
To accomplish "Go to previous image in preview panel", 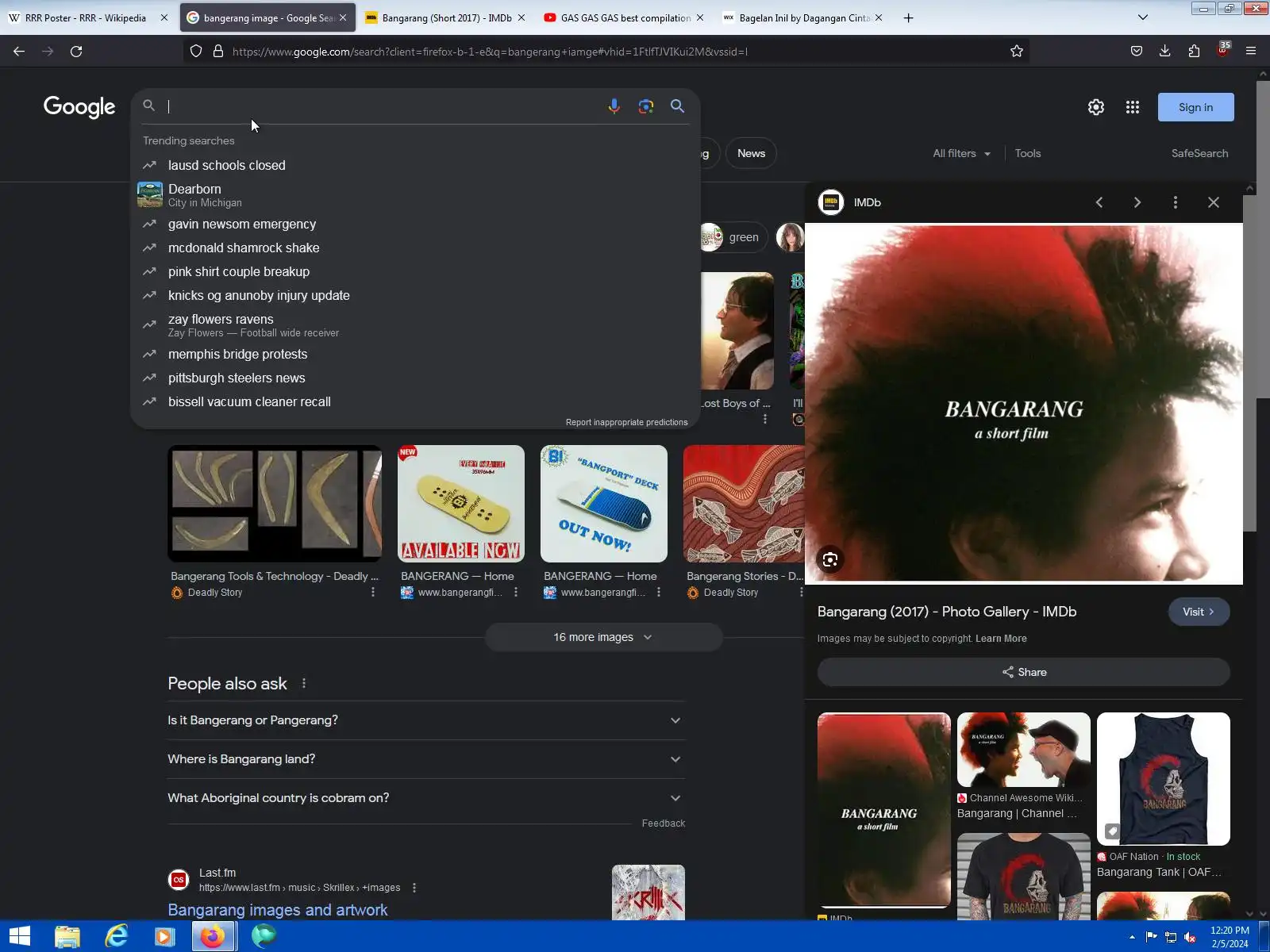I will pos(1099,202).
